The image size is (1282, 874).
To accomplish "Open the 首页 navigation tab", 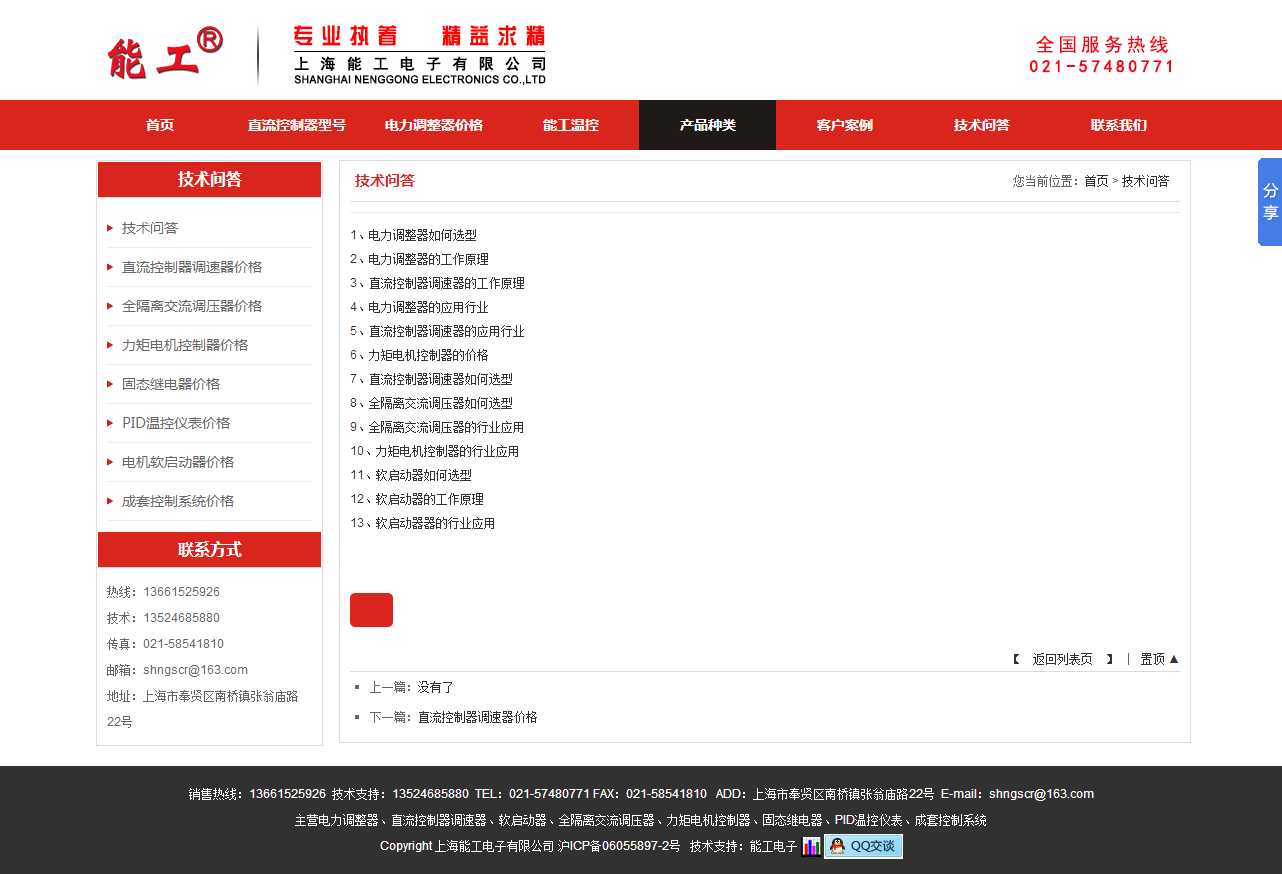I will coord(160,125).
